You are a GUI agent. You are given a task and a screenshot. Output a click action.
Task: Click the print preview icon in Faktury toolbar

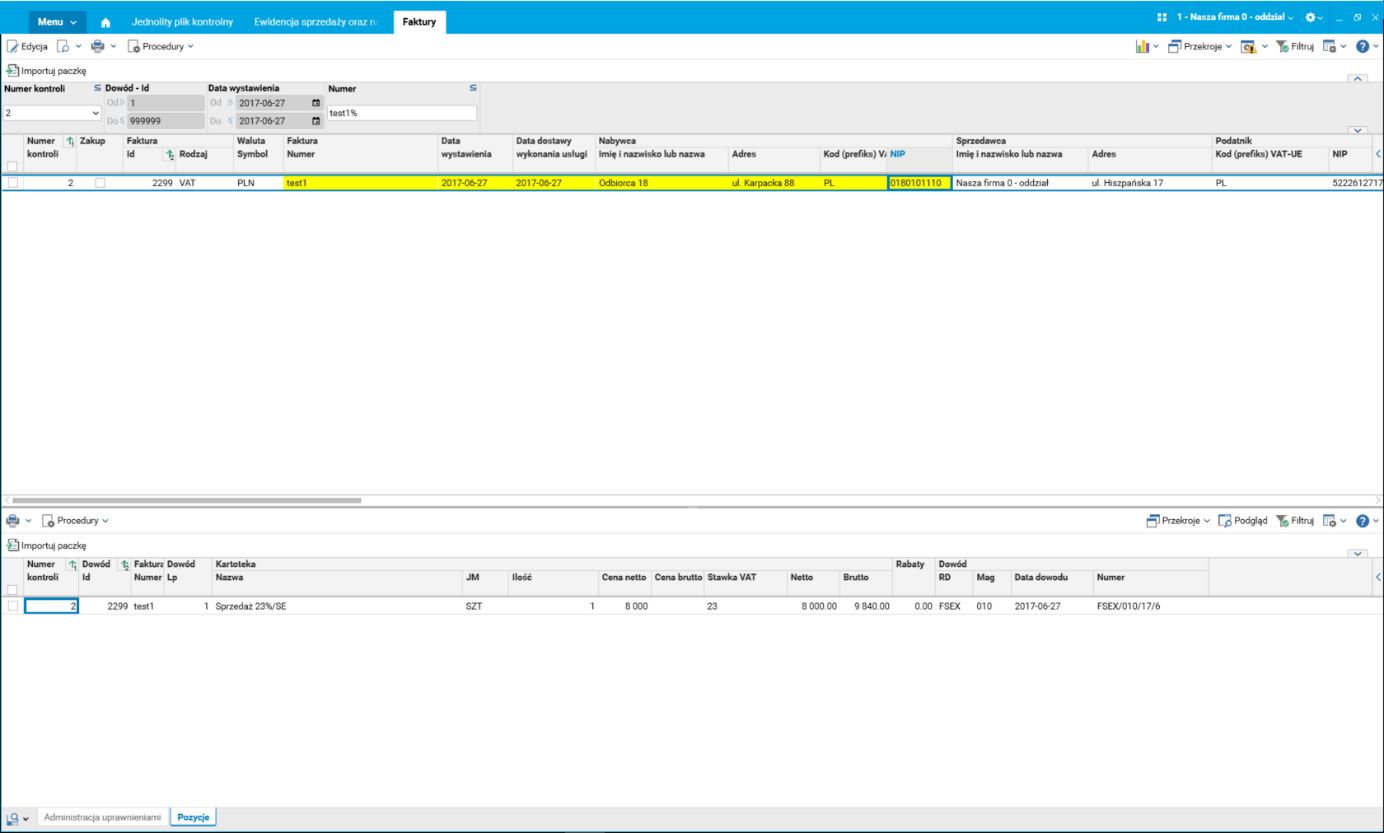63,46
